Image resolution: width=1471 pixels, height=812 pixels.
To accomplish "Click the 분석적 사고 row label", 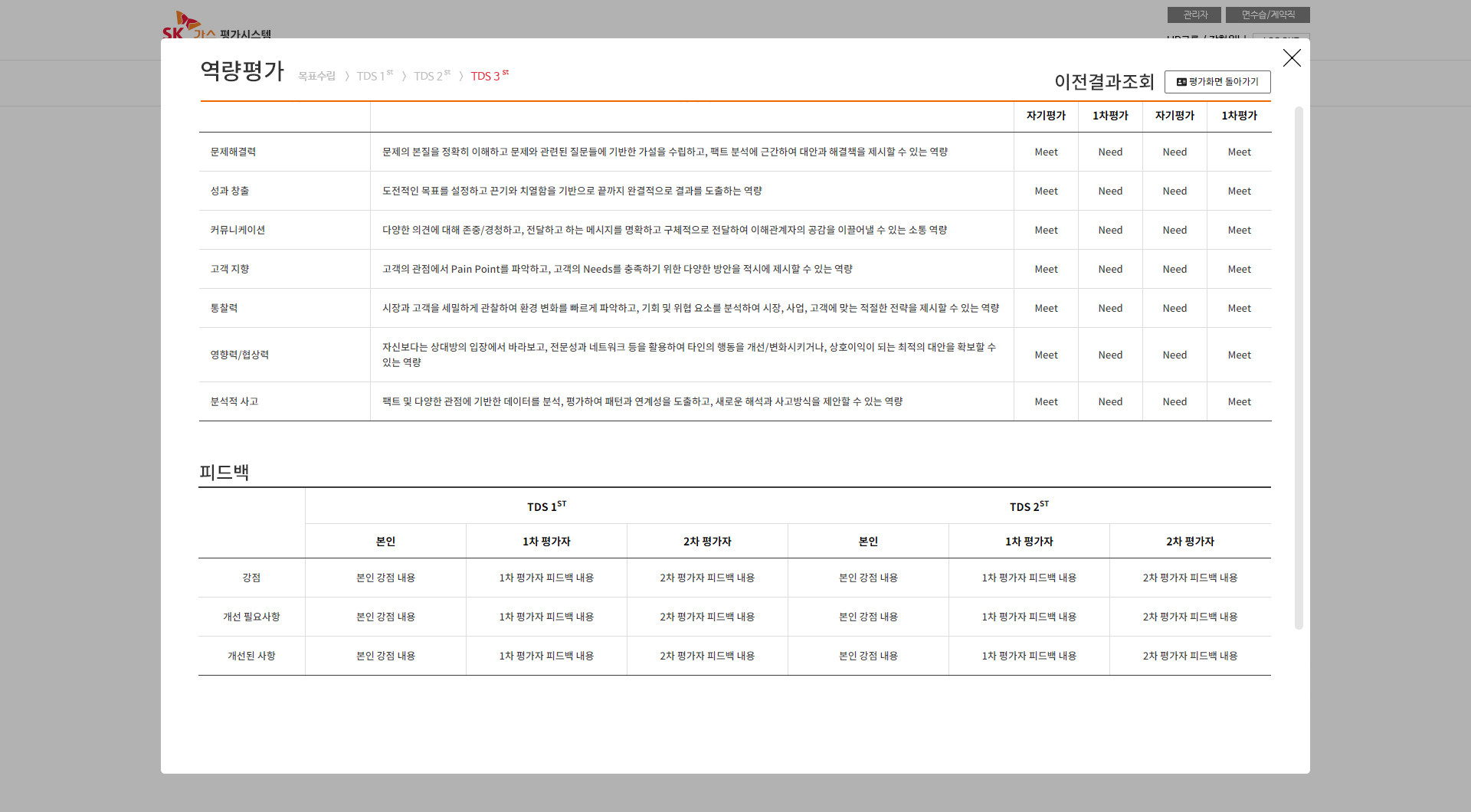I will [x=234, y=401].
